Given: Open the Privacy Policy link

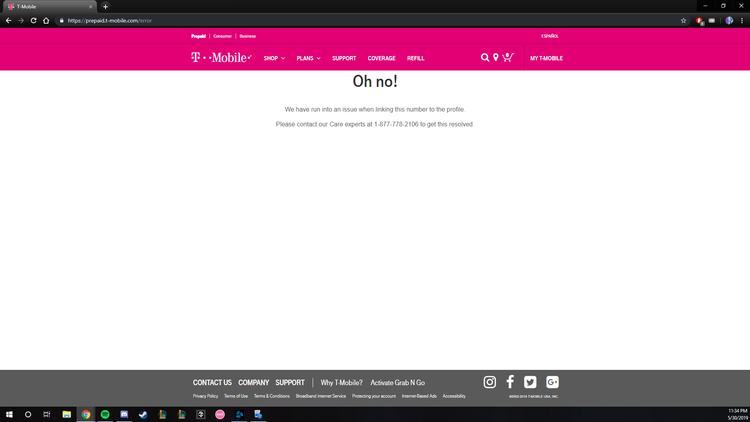Looking at the screenshot, I should click(x=205, y=396).
